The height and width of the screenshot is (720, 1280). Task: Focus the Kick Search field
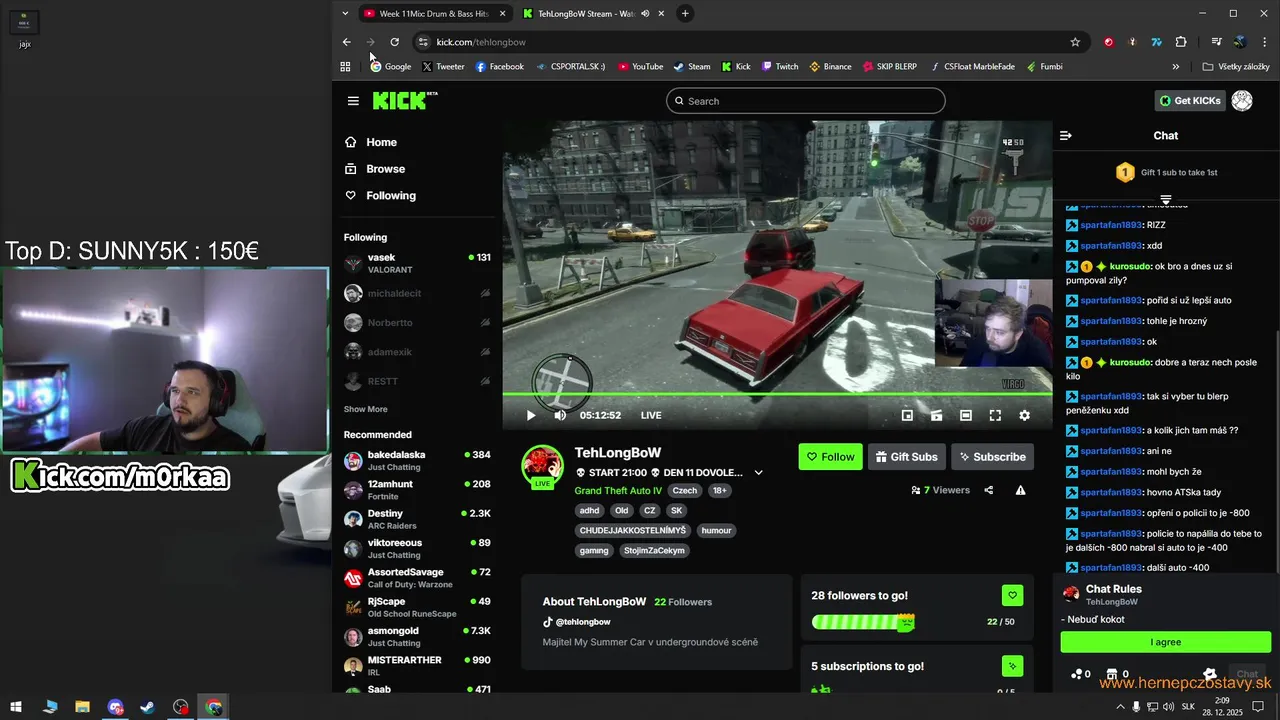(x=806, y=101)
